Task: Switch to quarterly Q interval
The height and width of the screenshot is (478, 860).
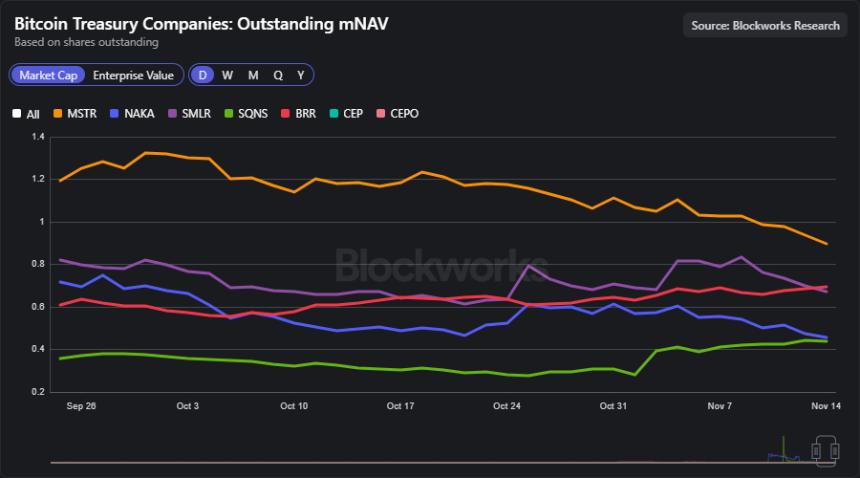Action: click(278, 75)
